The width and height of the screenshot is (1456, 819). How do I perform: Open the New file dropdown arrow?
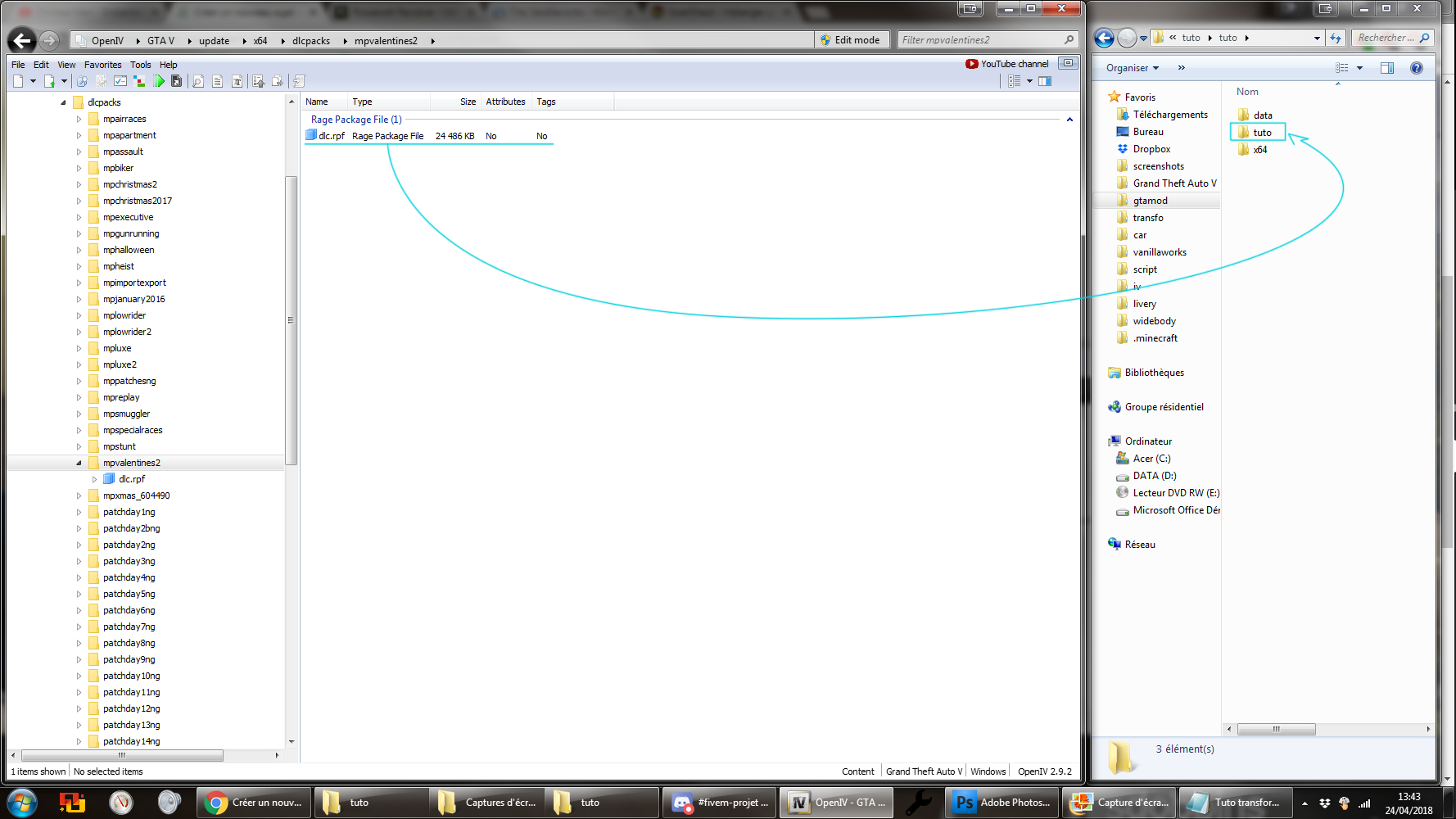point(33,81)
